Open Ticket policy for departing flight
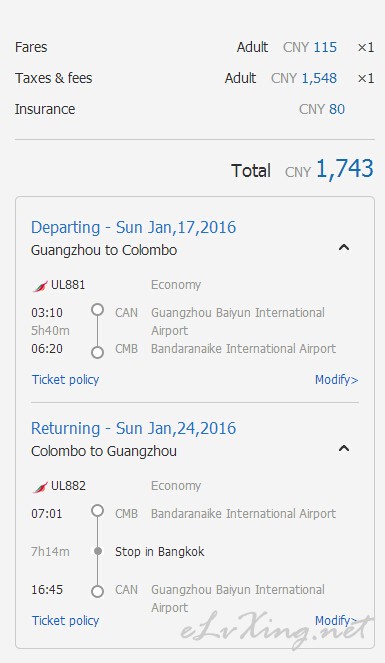This screenshot has width=385, height=663. 66,380
